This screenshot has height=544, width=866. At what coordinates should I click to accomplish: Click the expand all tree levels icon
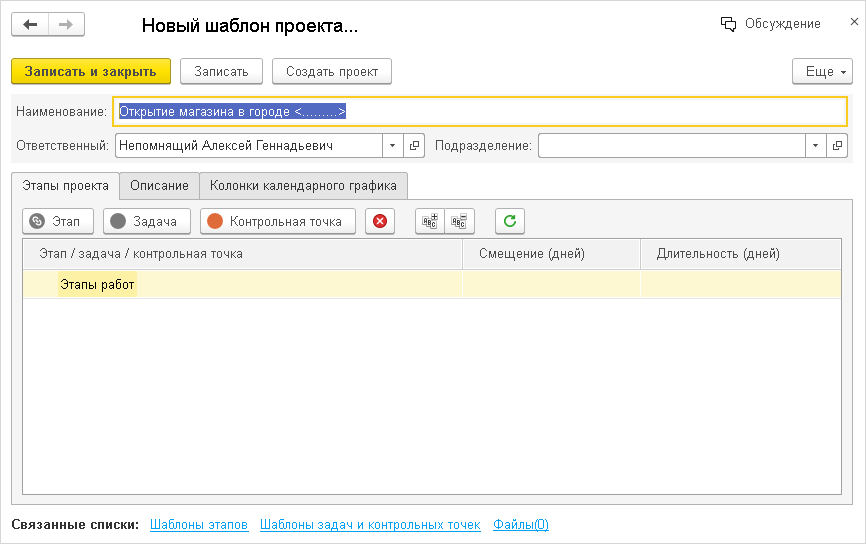click(x=431, y=221)
